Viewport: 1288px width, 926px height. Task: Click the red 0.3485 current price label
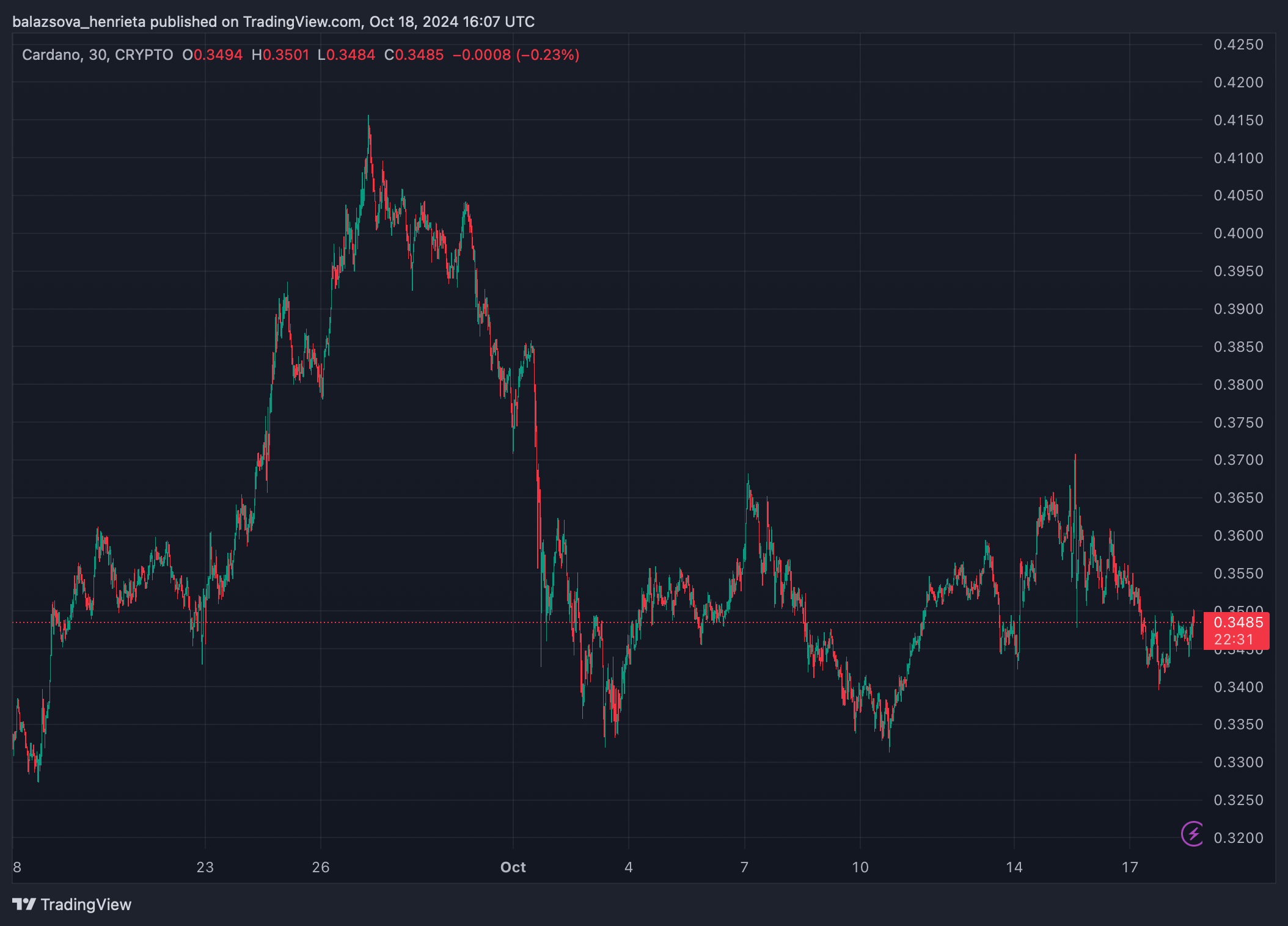1238,622
